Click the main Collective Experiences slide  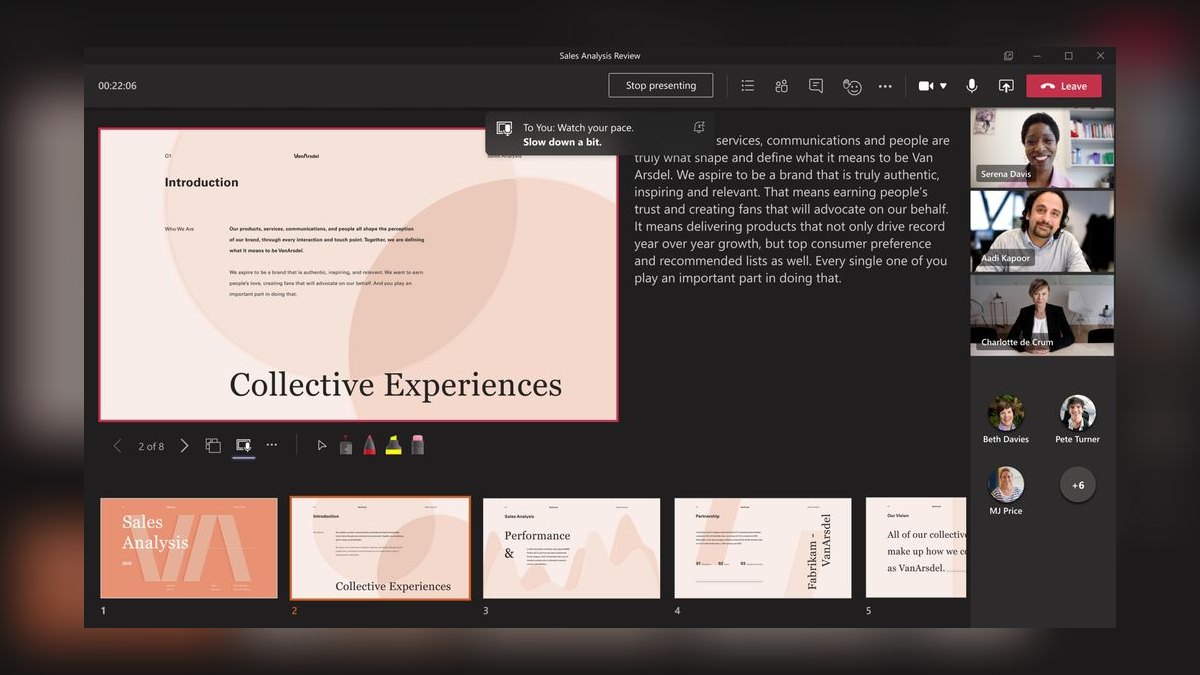click(358, 275)
